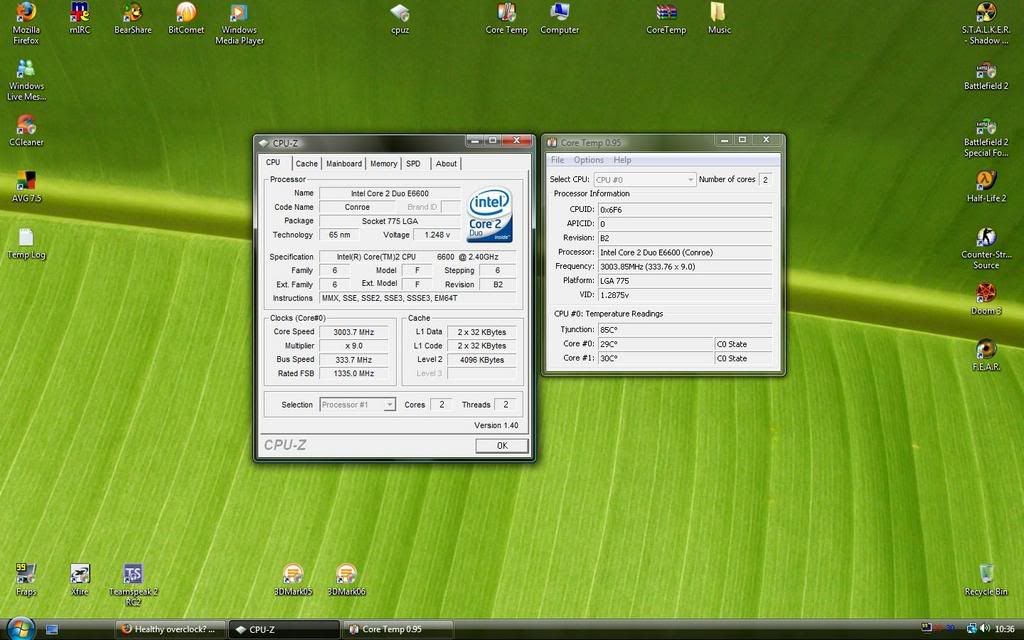Click the 10:36 clock in the tray
This screenshot has height=640, width=1024.
click(1004, 629)
